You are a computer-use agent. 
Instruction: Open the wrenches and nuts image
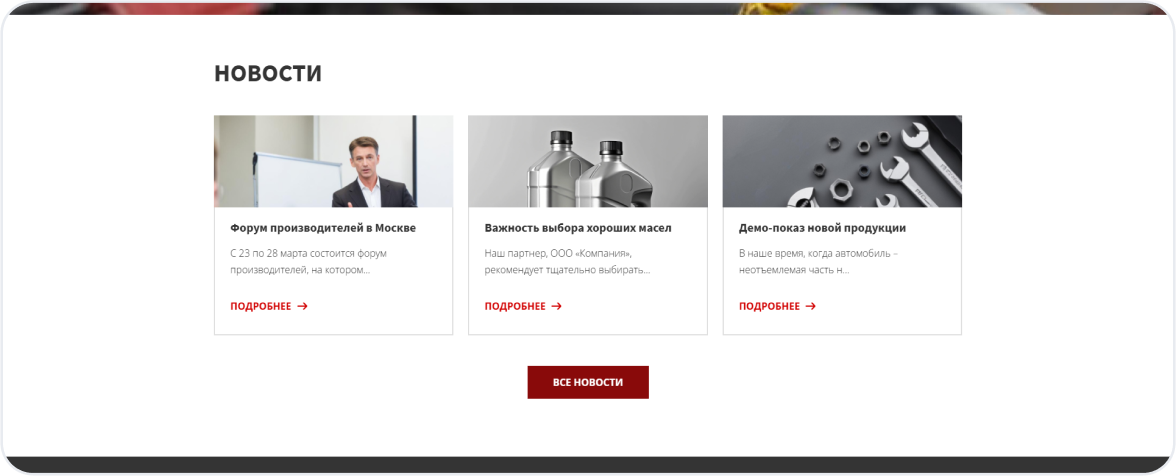842,161
